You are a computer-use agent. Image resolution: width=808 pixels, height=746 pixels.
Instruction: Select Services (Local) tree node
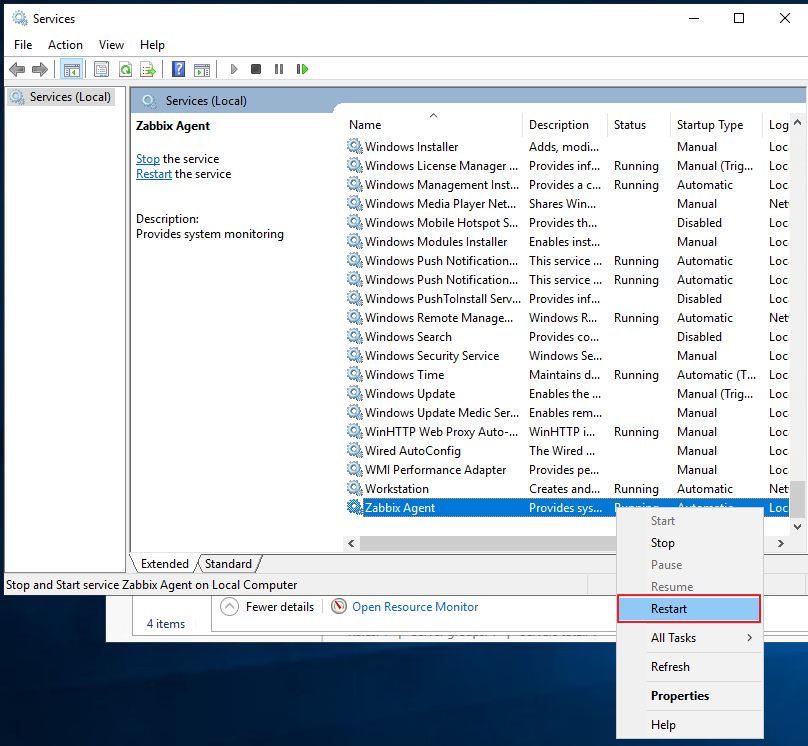[61, 97]
